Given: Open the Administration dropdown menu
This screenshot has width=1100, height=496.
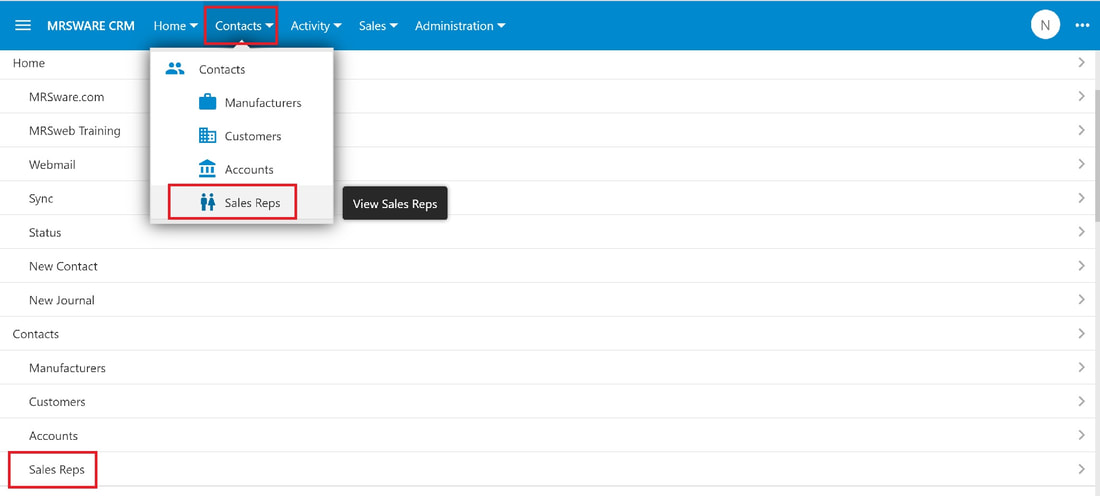Looking at the screenshot, I should point(460,25).
